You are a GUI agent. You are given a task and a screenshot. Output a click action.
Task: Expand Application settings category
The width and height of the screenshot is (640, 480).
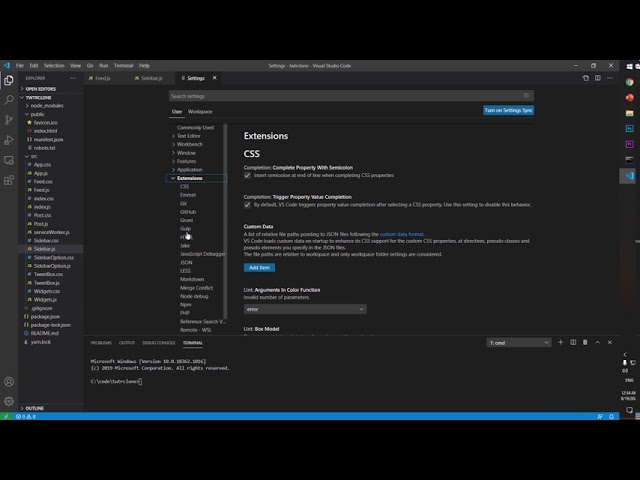[x=187, y=170]
